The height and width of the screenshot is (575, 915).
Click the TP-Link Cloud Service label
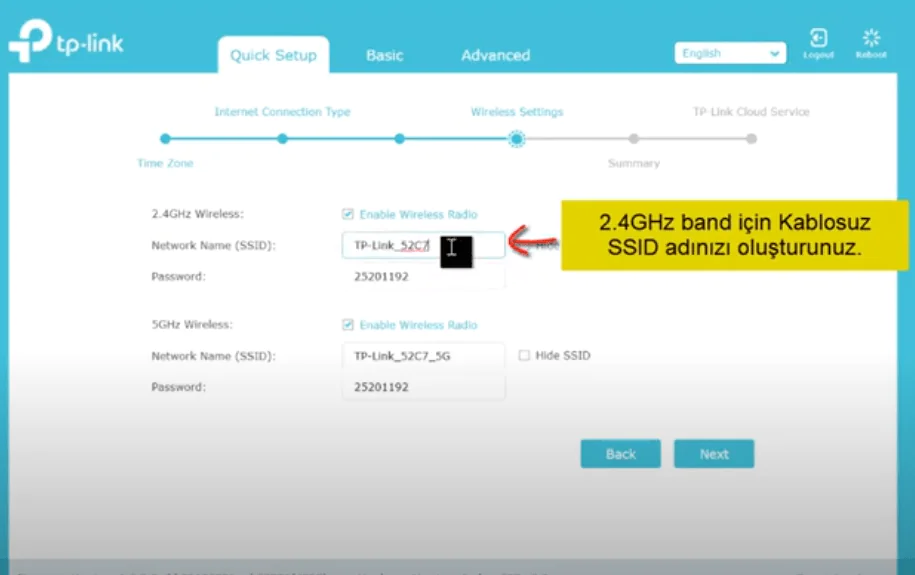tap(751, 111)
